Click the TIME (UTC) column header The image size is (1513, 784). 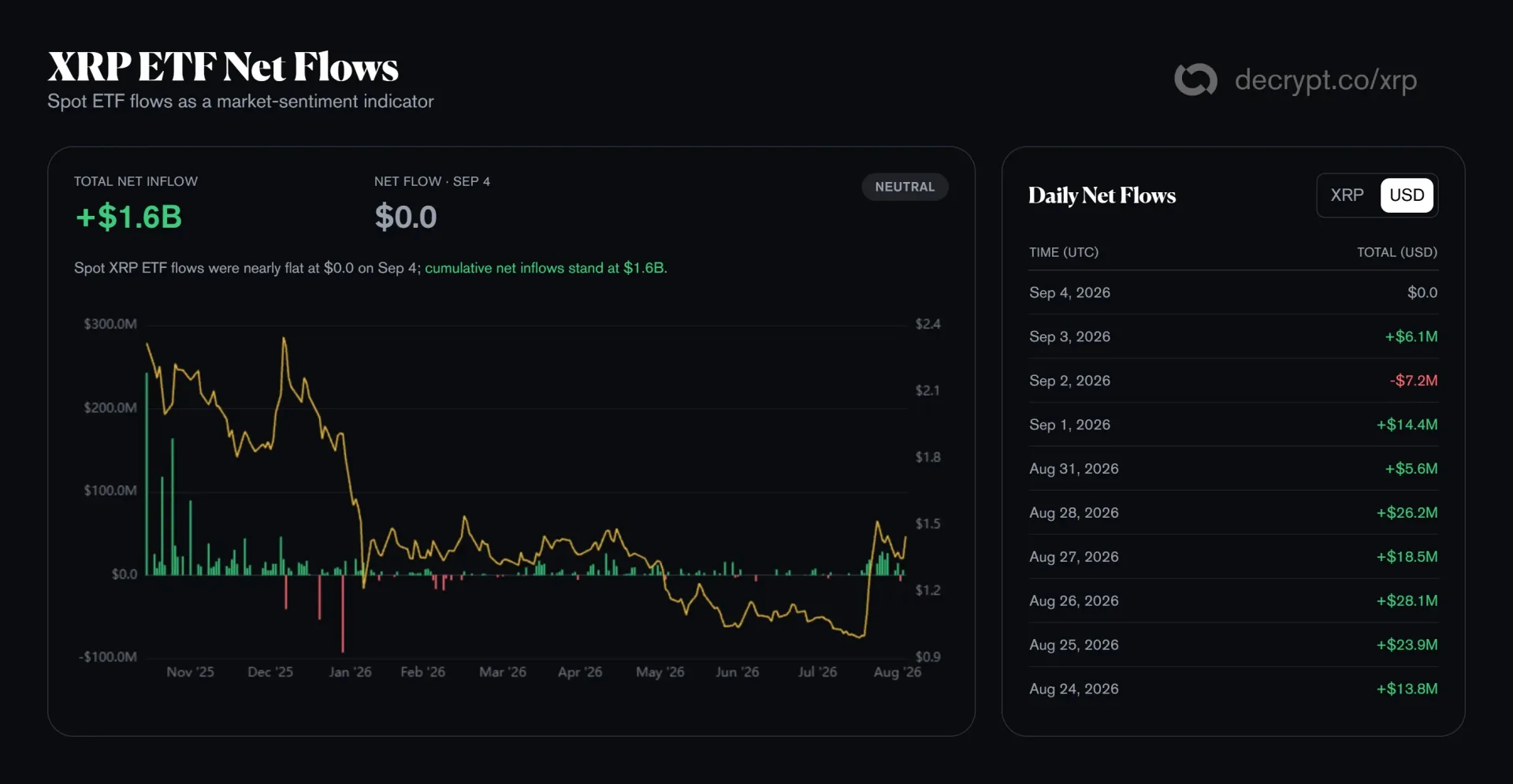[x=1063, y=252]
